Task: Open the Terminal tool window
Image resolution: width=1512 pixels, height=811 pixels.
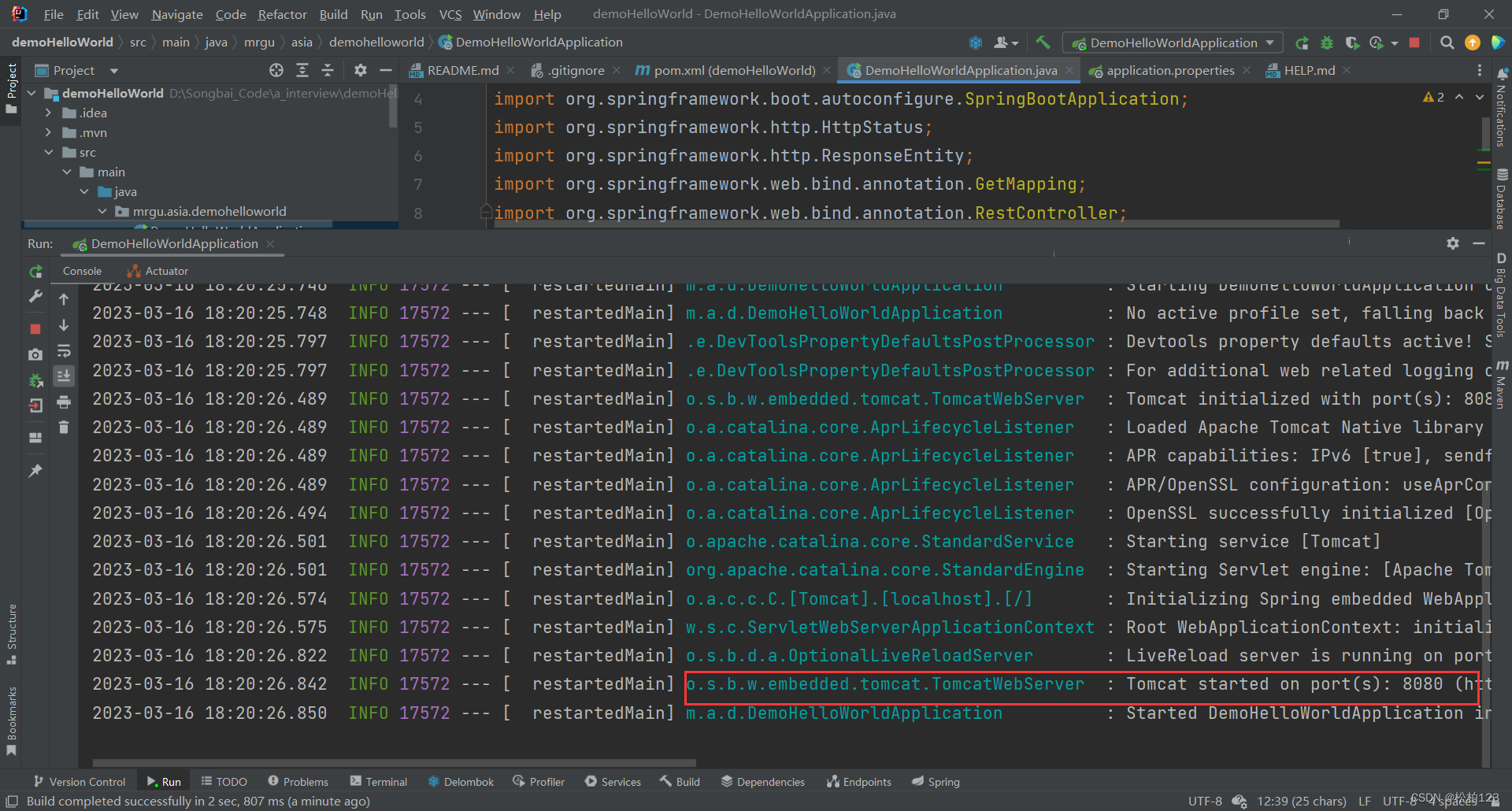Action: click(379, 781)
